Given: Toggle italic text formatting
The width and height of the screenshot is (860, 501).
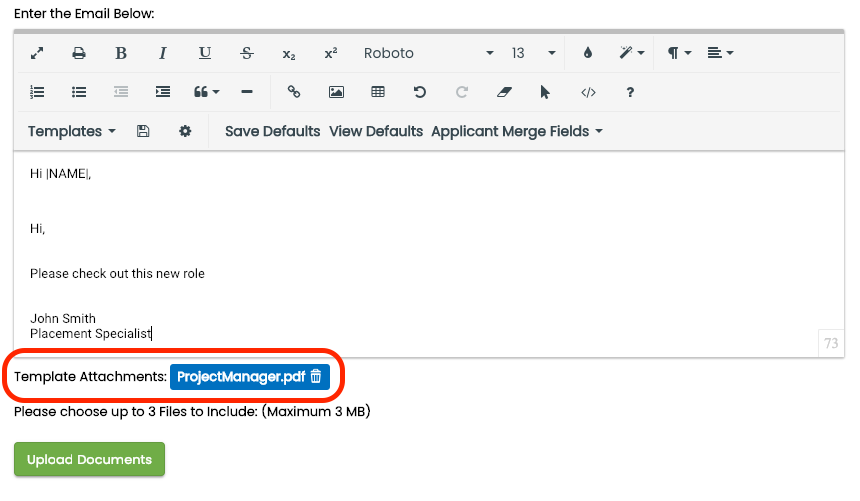Looking at the screenshot, I should (163, 53).
